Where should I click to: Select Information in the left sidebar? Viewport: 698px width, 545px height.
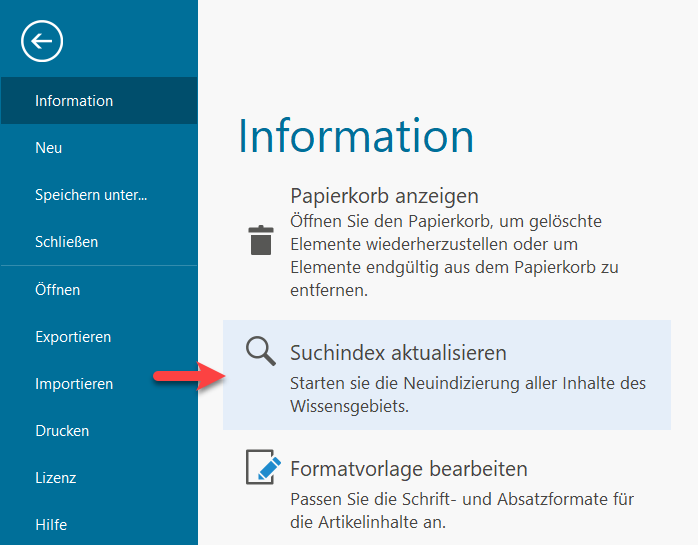[74, 101]
